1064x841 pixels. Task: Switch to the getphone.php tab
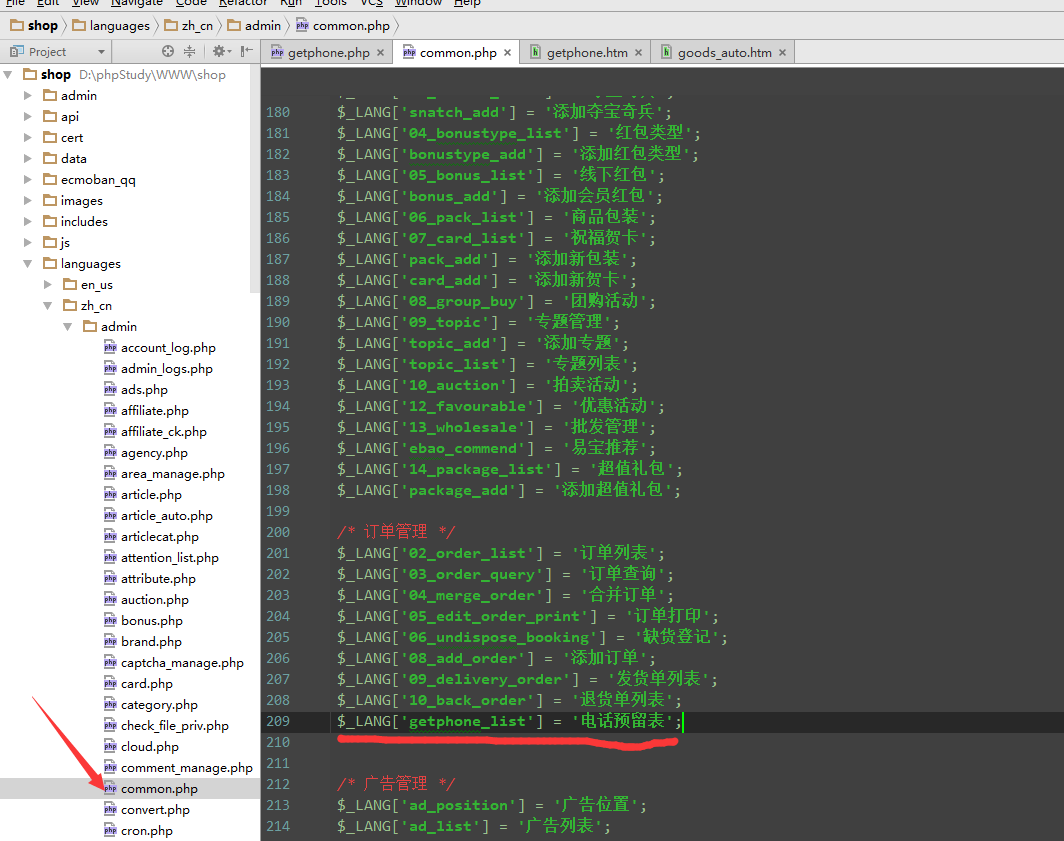pyautogui.click(x=328, y=52)
